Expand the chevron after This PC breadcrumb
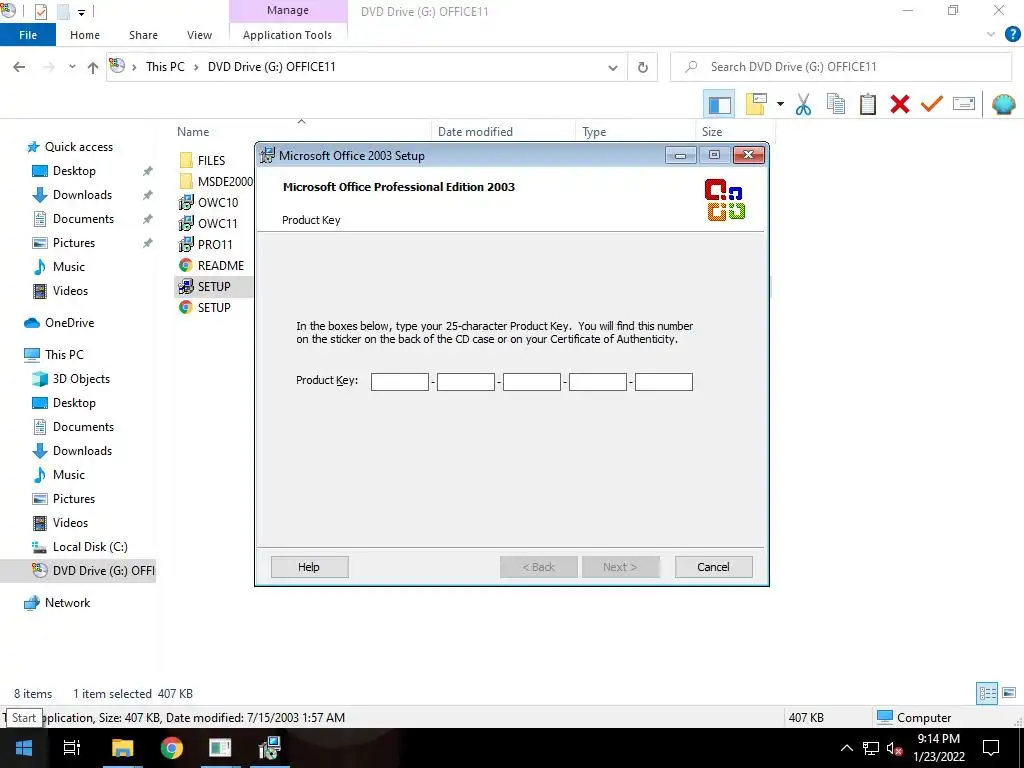Viewport: 1024px width, 768px height. [196, 67]
